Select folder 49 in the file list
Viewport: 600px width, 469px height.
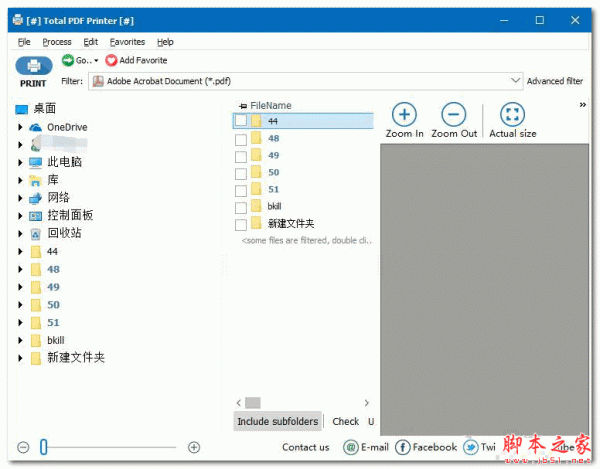coord(273,155)
